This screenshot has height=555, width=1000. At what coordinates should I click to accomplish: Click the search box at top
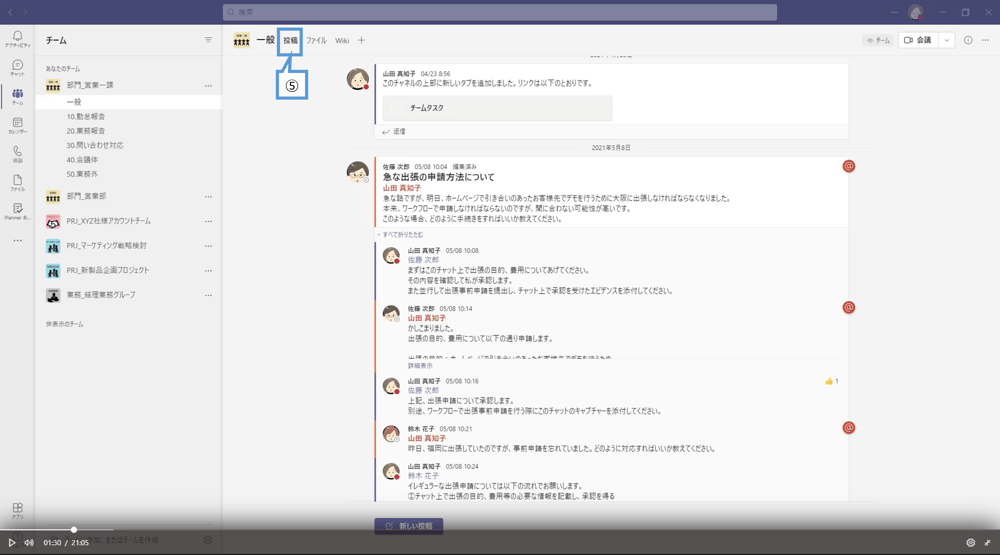tap(500, 12)
